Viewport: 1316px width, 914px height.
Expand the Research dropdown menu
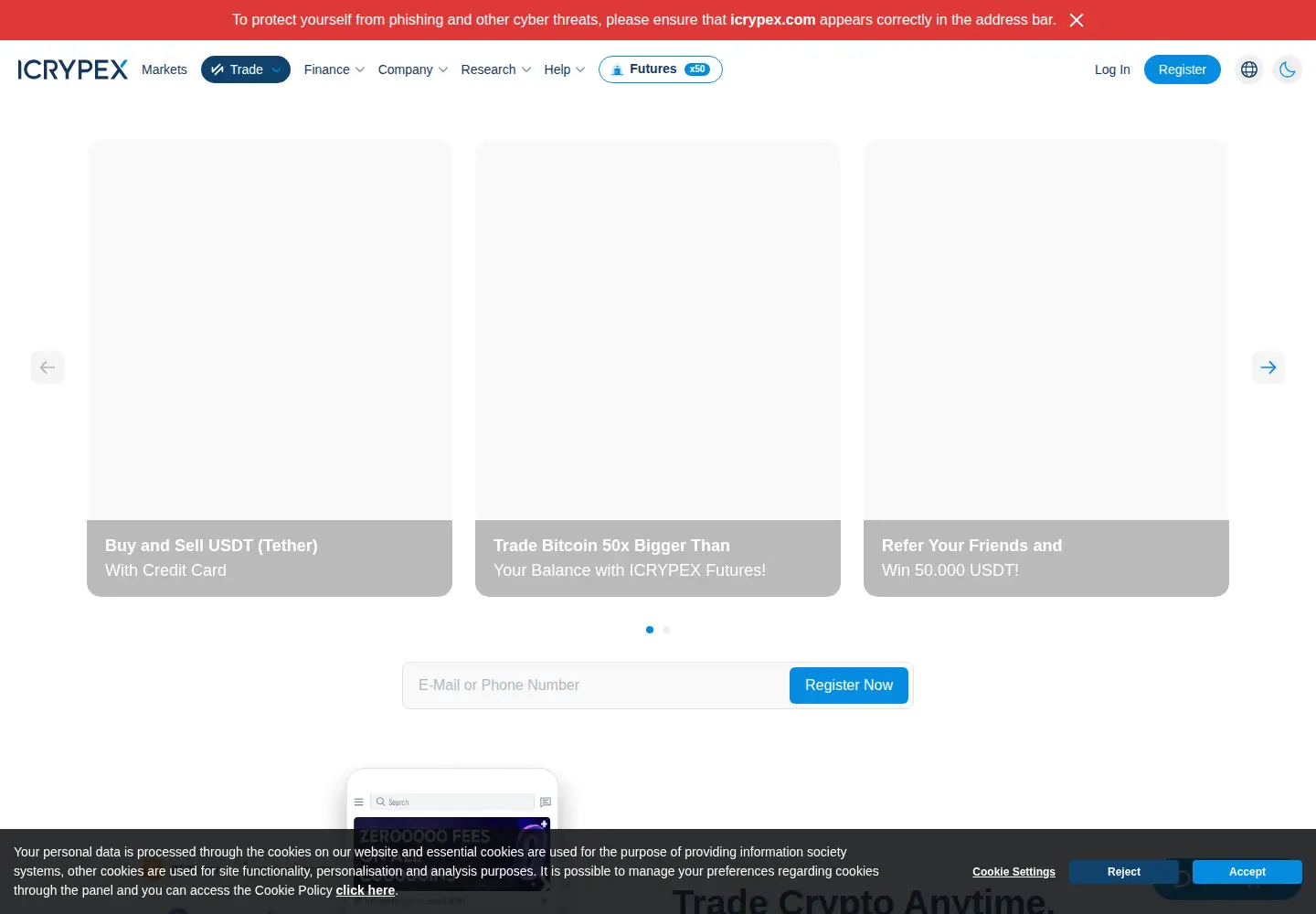pos(496,69)
